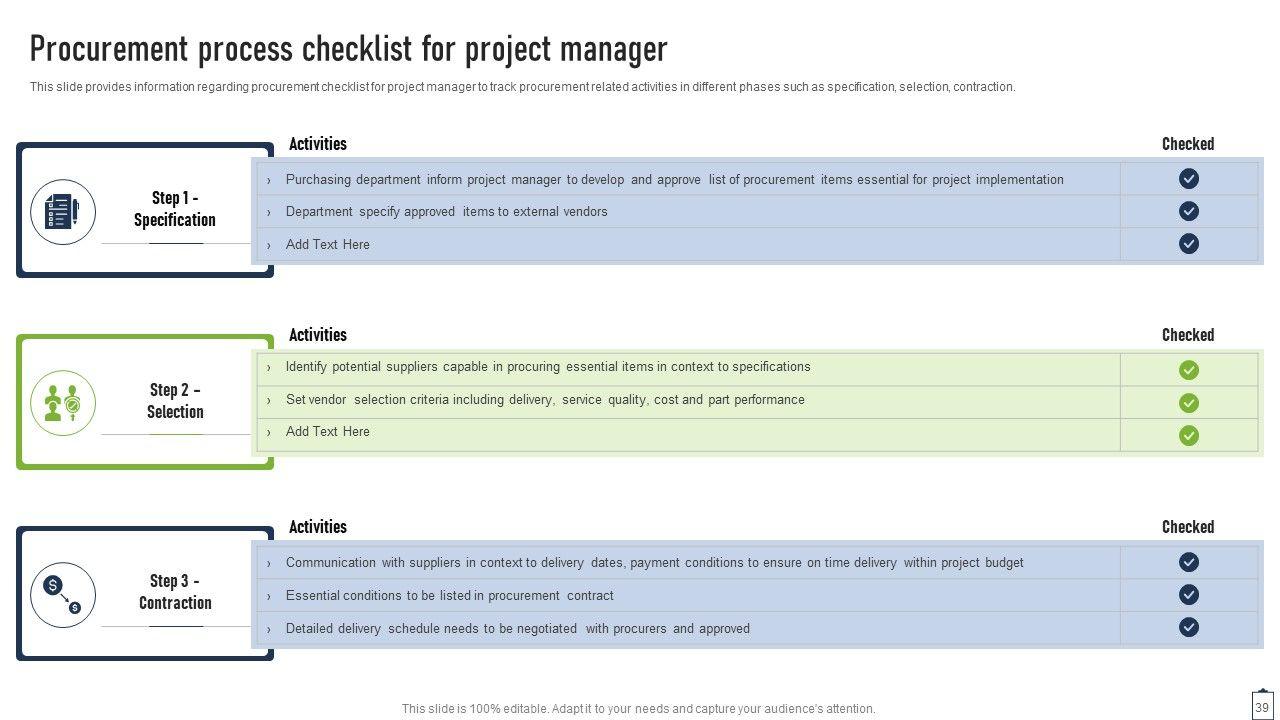Viewport: 1280px width, 720px height.
Task: Click checkmark for vendor selection criteria row
Action: tap(1189, 403)
